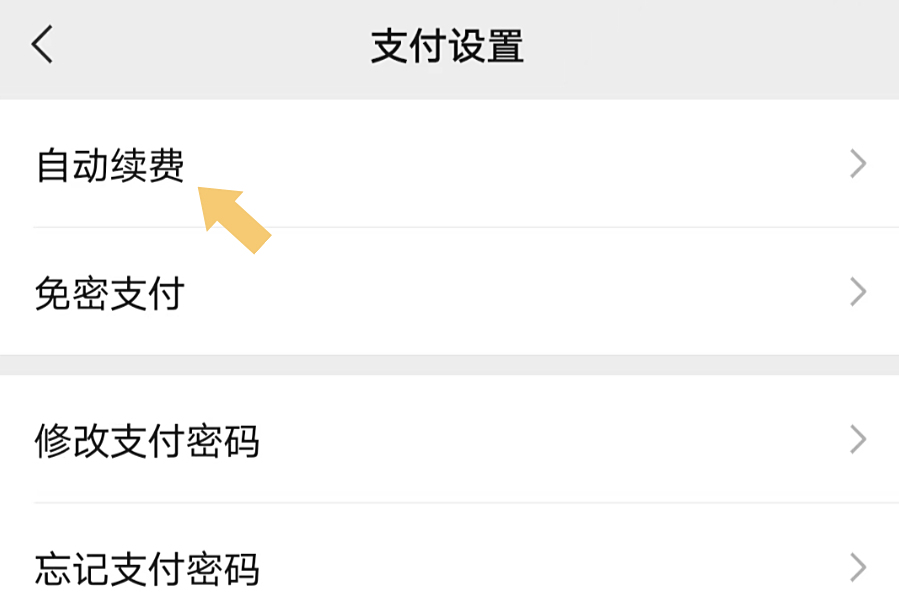Expand the 免密支付 chevron arrow
Viewport: 899px width, 599px height.
click(858, 292)
